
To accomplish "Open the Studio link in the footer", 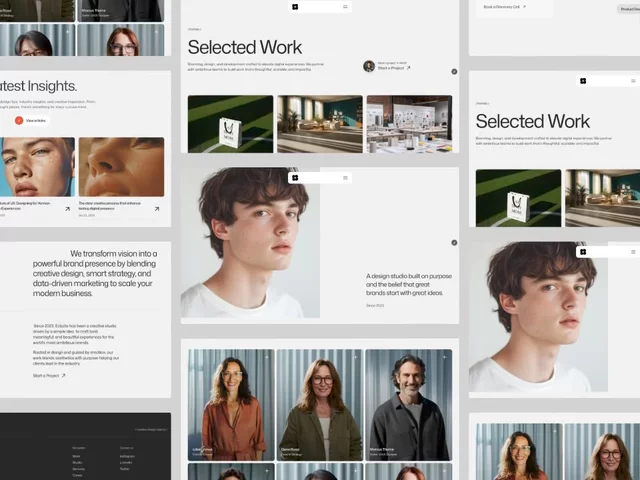I will (77, 462).
